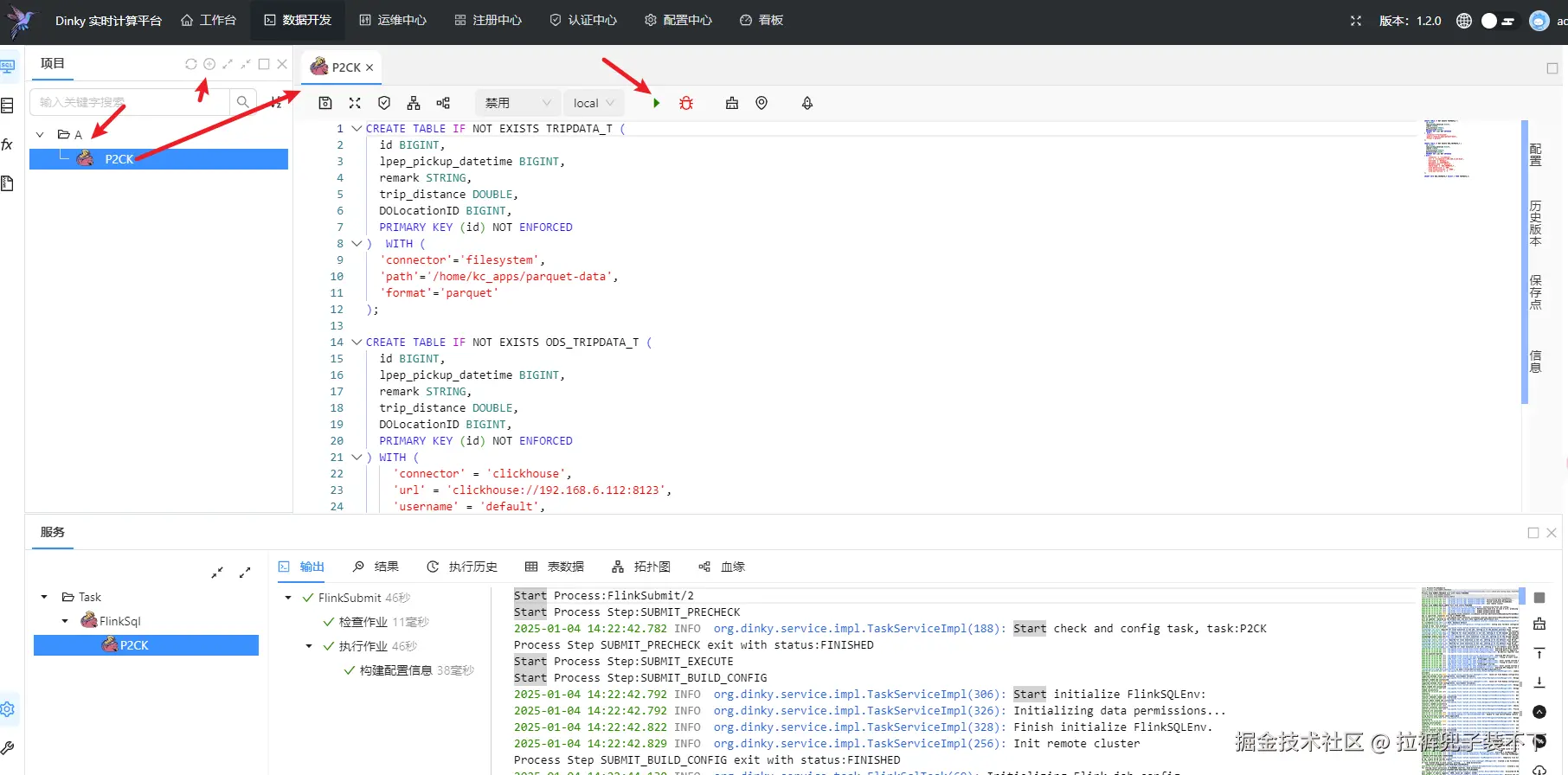The image size is (1568, 775).
Task: Open the user avatar menu
Action: pyautogui.click(x=1539, y=21)
